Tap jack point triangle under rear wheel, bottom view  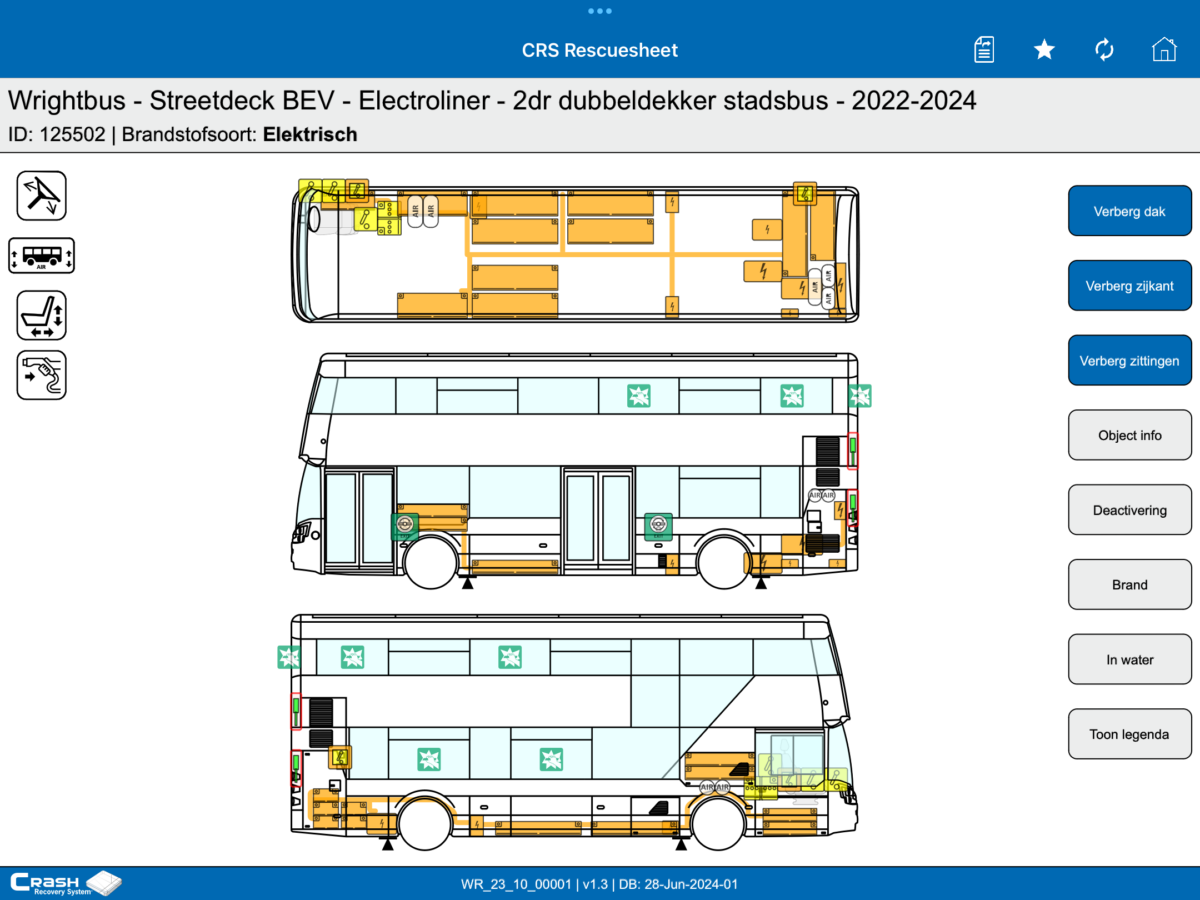click(387, 845)
